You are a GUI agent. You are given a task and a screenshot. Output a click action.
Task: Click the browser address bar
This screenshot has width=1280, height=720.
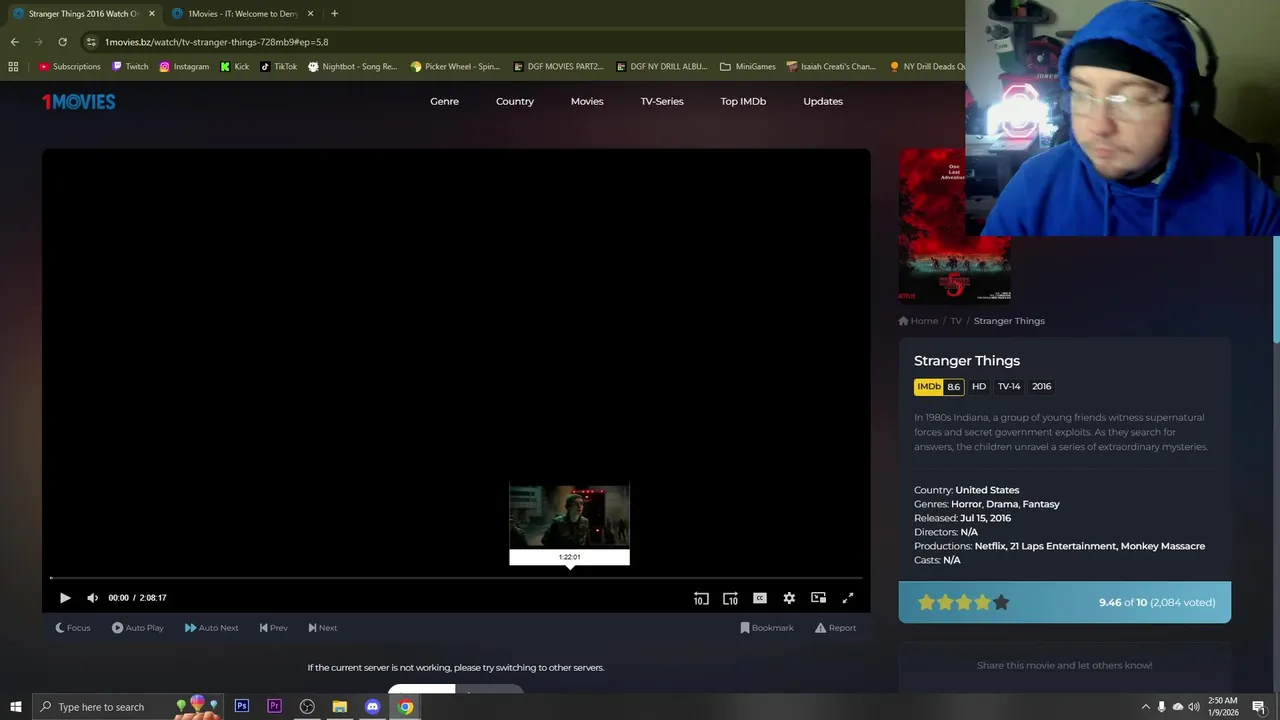pyautogui.click(x=520, y=42)
